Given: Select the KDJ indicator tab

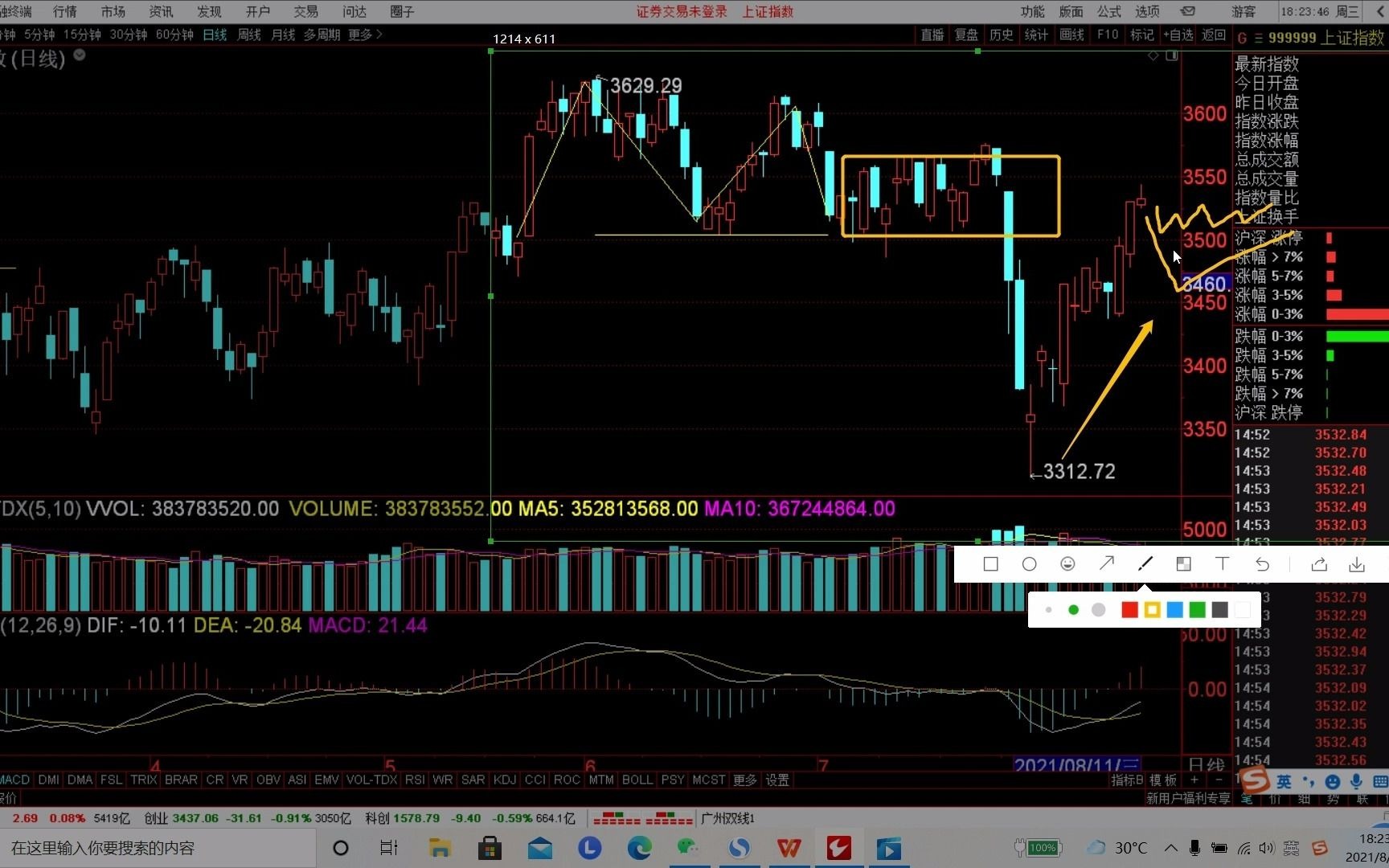Looking at the screenshot, I should [x=505, y=780].
